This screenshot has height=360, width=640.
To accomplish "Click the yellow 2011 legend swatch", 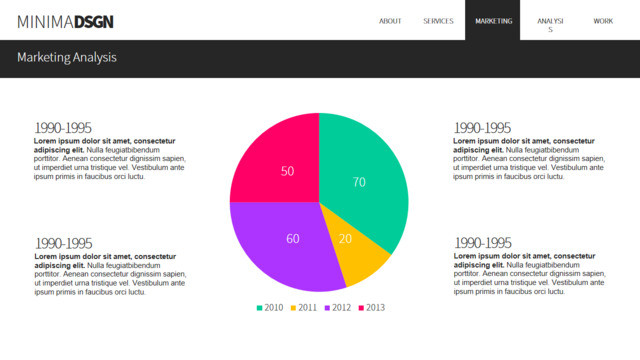I will click(x=293, y=308).
